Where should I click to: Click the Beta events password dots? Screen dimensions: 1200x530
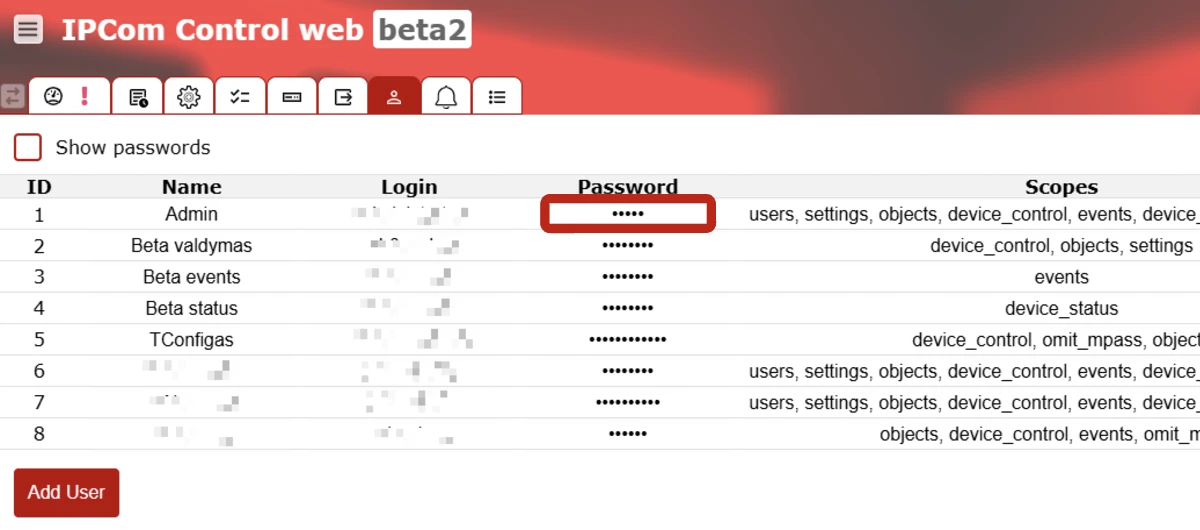pyautogui.click(x=628, y=277)
